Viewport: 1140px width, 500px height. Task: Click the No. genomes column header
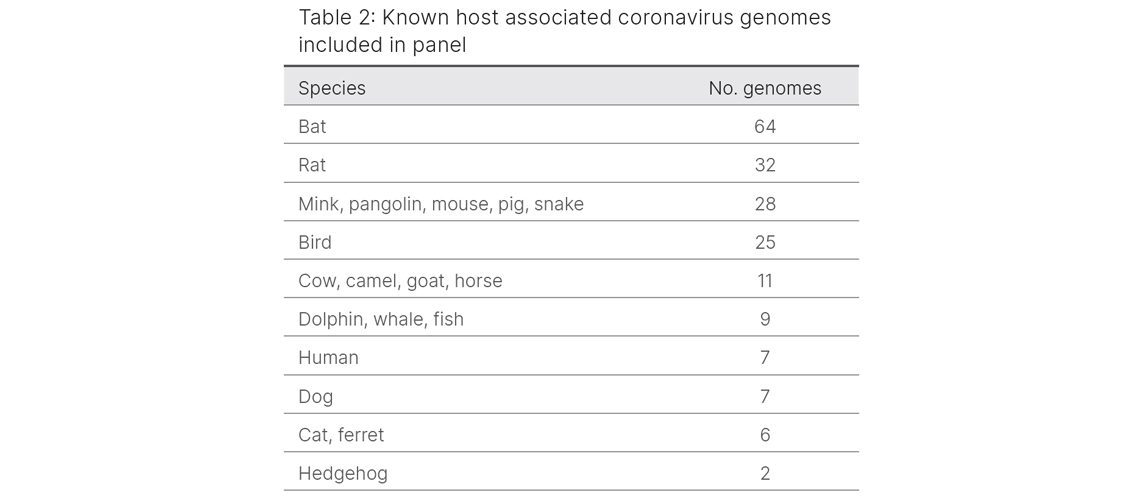click(765, 88)
